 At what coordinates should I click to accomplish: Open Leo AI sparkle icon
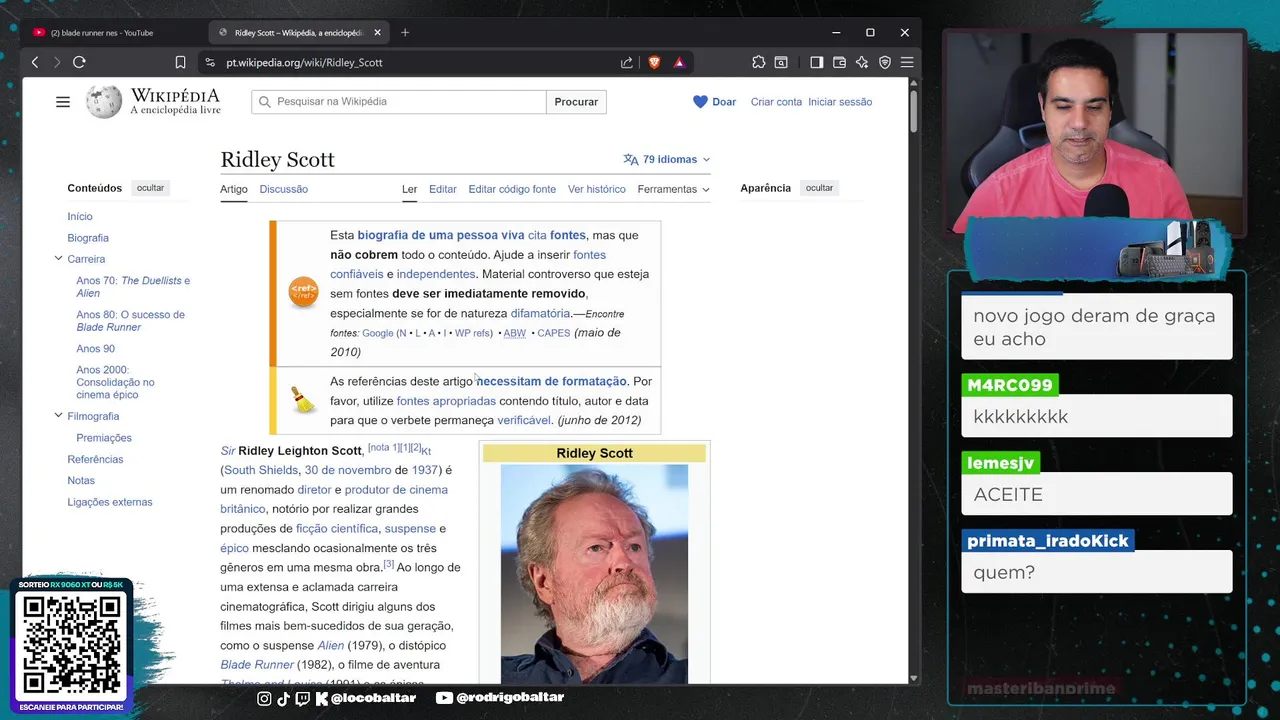coord(862,62)
